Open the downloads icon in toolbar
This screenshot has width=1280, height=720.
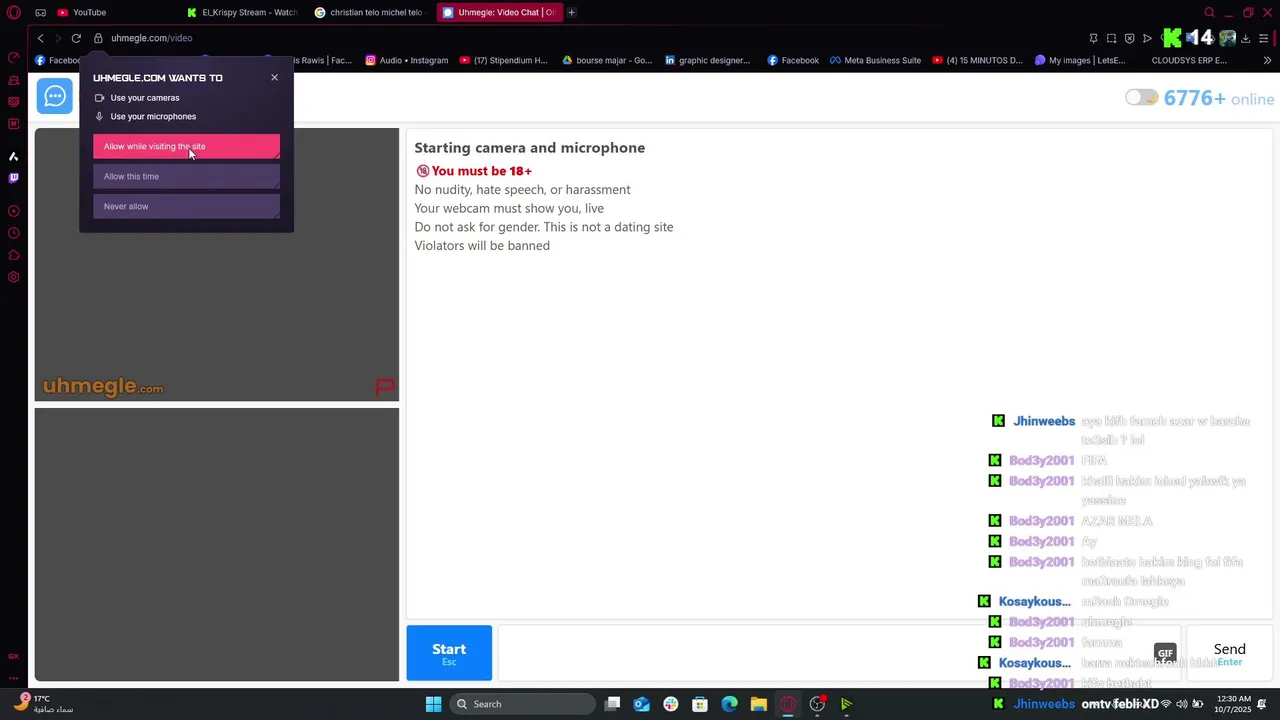(x=1245, y=38)
